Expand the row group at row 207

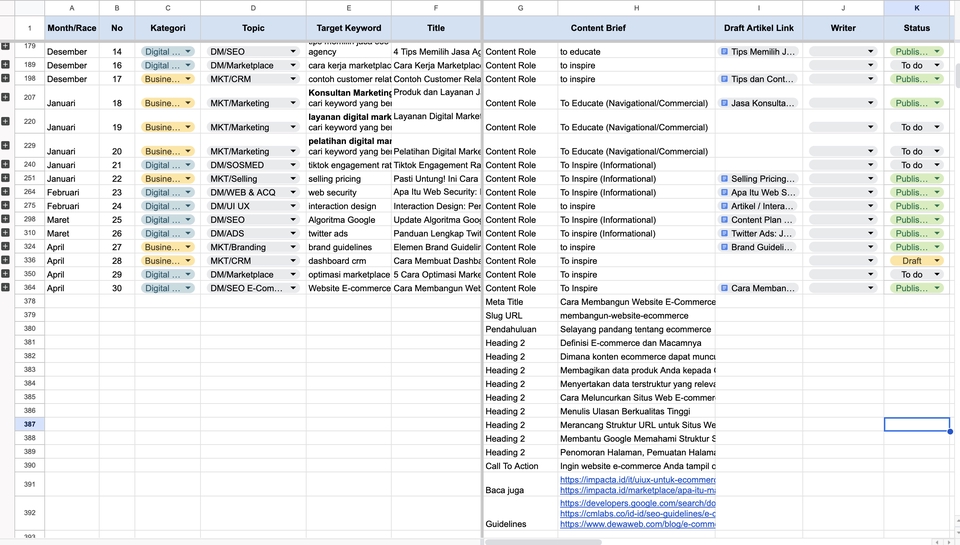5,97
